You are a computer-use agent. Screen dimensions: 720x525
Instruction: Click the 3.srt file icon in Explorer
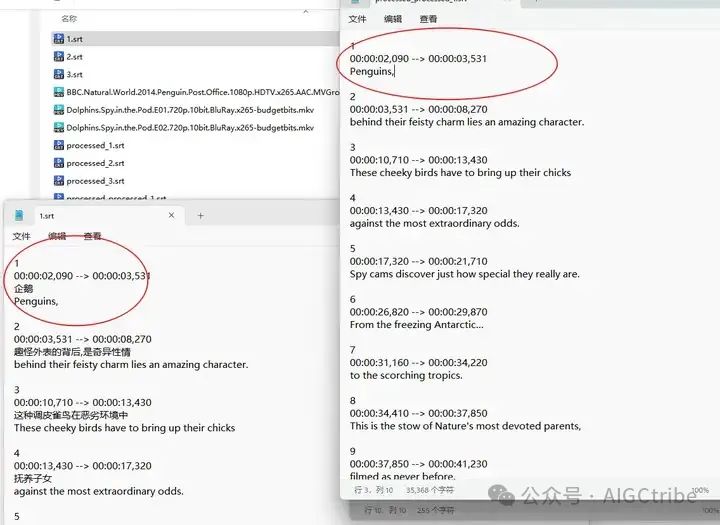pyautogui.click(x=58, y=74)
